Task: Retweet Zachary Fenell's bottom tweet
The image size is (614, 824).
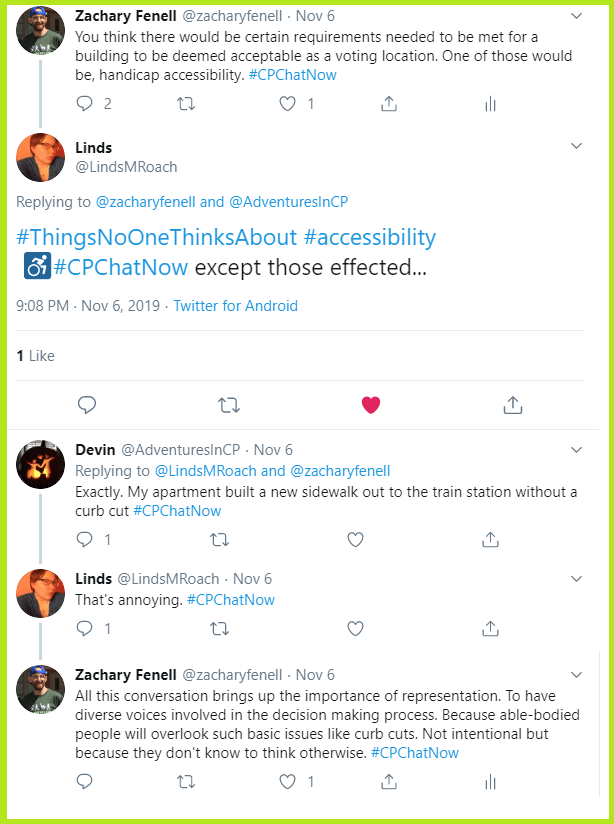Action: pos(186,781)
